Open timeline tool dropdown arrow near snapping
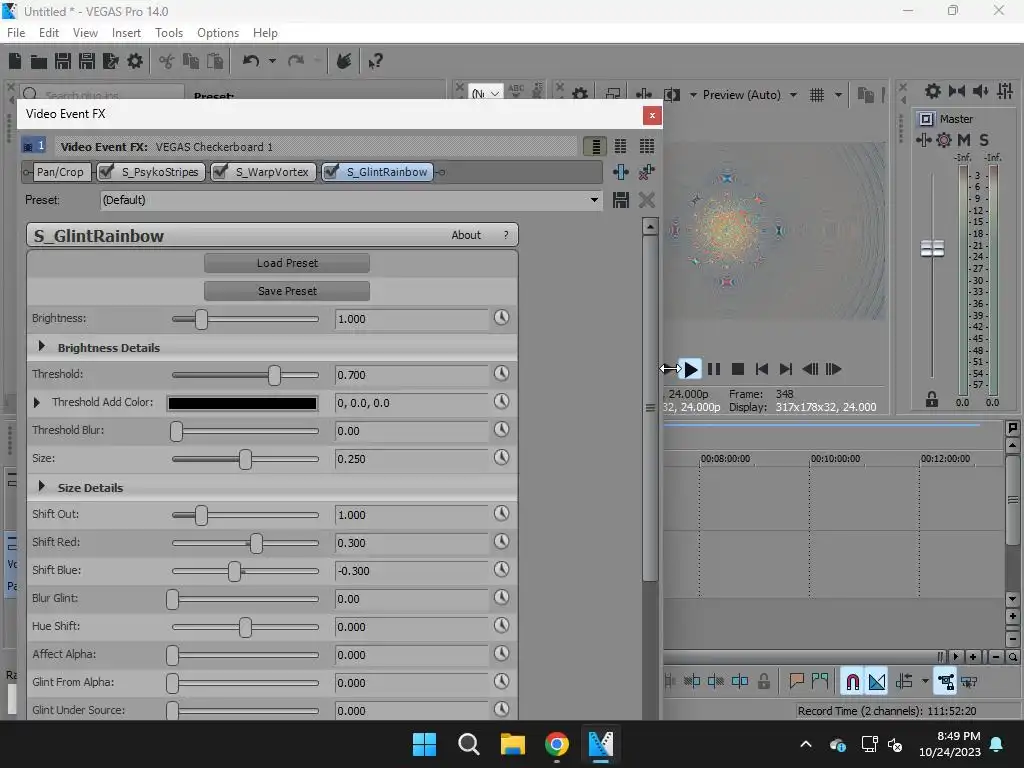This screenshot has width=1024, height=768. click(925, 681)
